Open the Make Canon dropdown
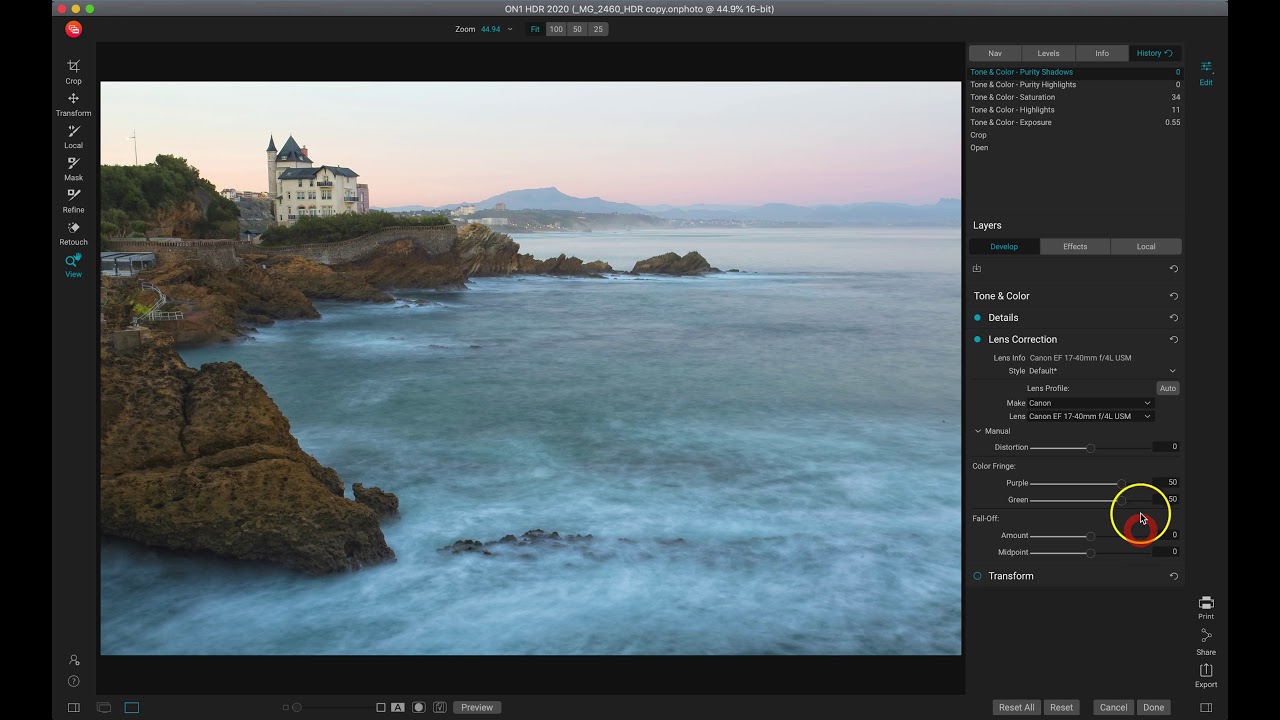Viewport: 1280px width, 720px height. click(1090, 403)
